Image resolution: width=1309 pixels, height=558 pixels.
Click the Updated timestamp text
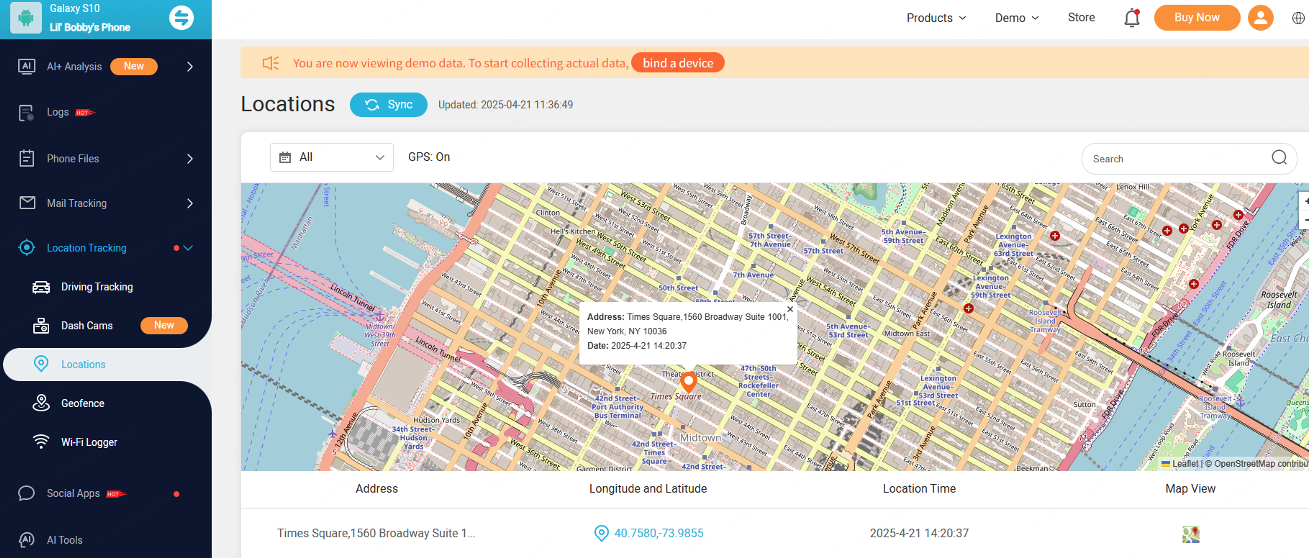(x=505, y=105)
